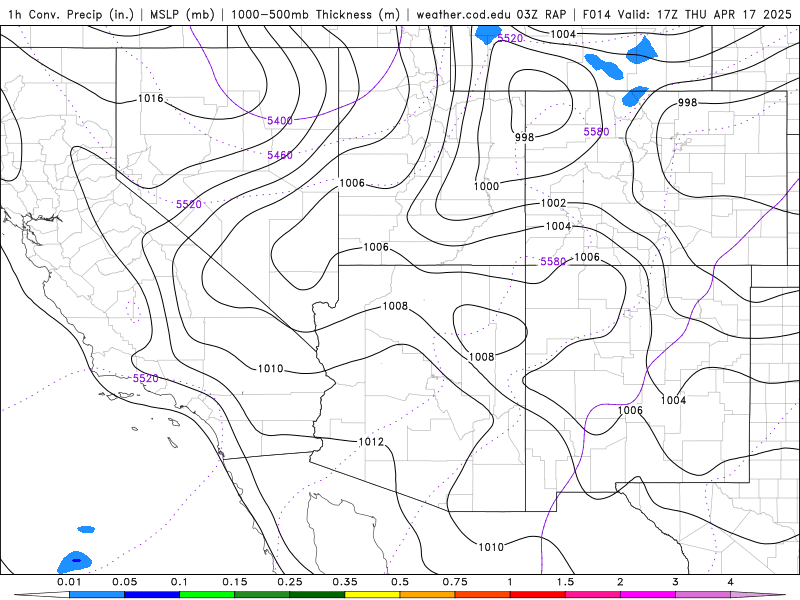Click the '0.5' legend value label

[x=400, y=582]
